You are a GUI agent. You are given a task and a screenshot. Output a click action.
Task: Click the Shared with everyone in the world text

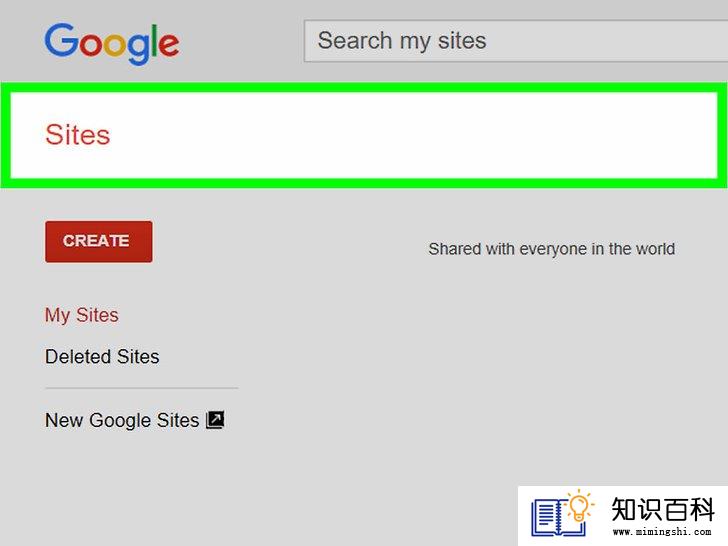pyautogui.click(x=552, y=249)
